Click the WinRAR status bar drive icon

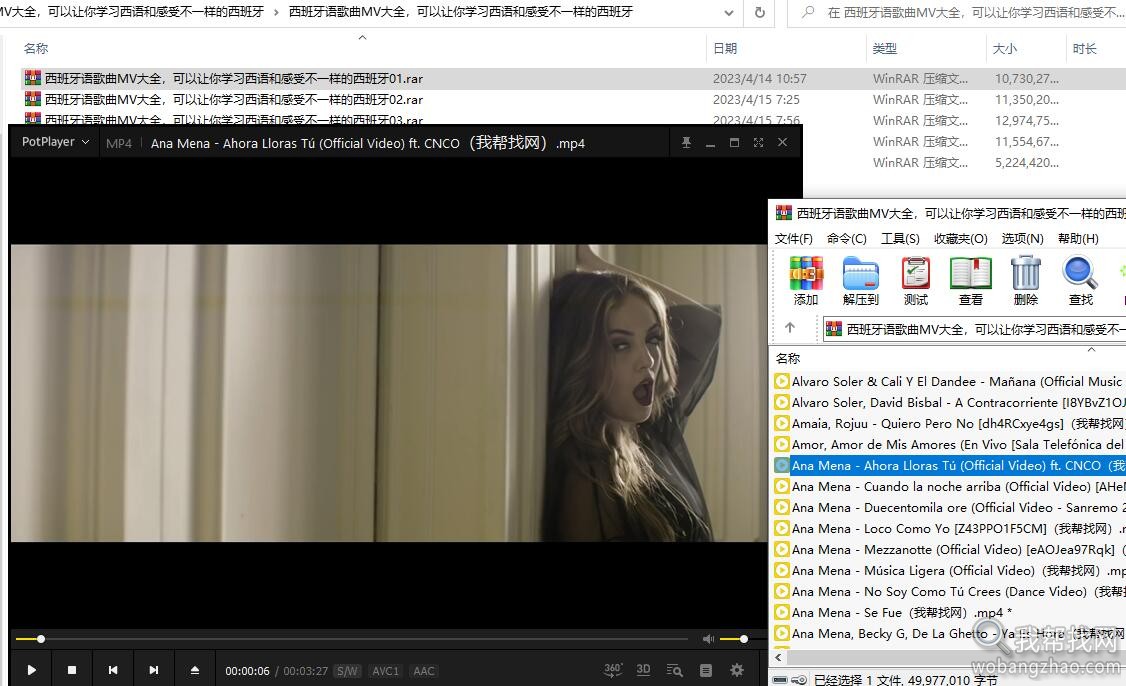(780, 680)
